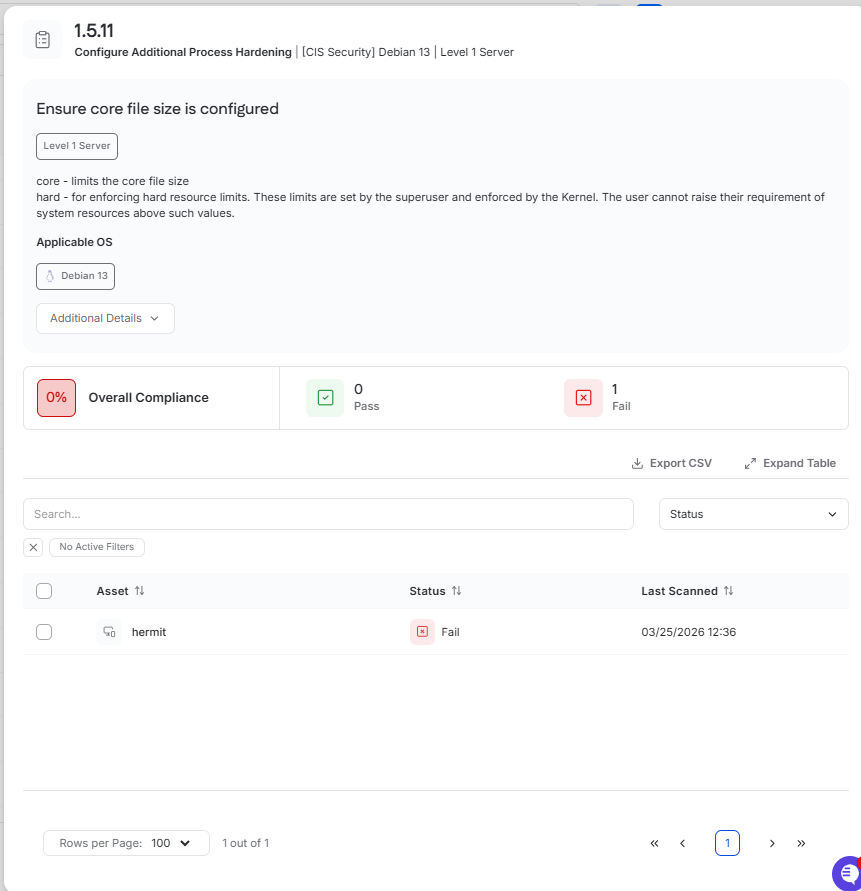The height and width of the screenshot is (891, 861).
Task: Click the red Fail icon in hermit row
Action: coord(422,632)
